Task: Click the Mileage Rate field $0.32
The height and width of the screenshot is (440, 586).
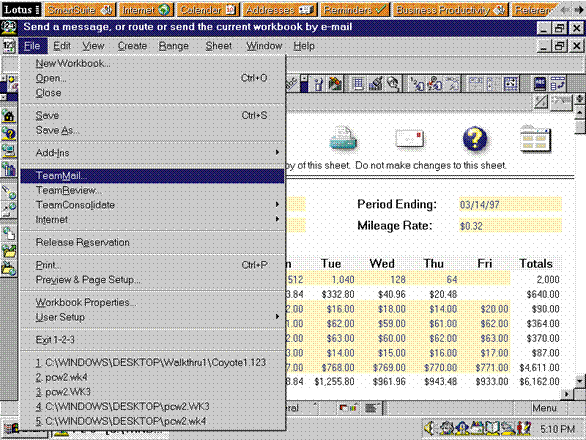Action: pyautogui.click(x=510, y=226)
